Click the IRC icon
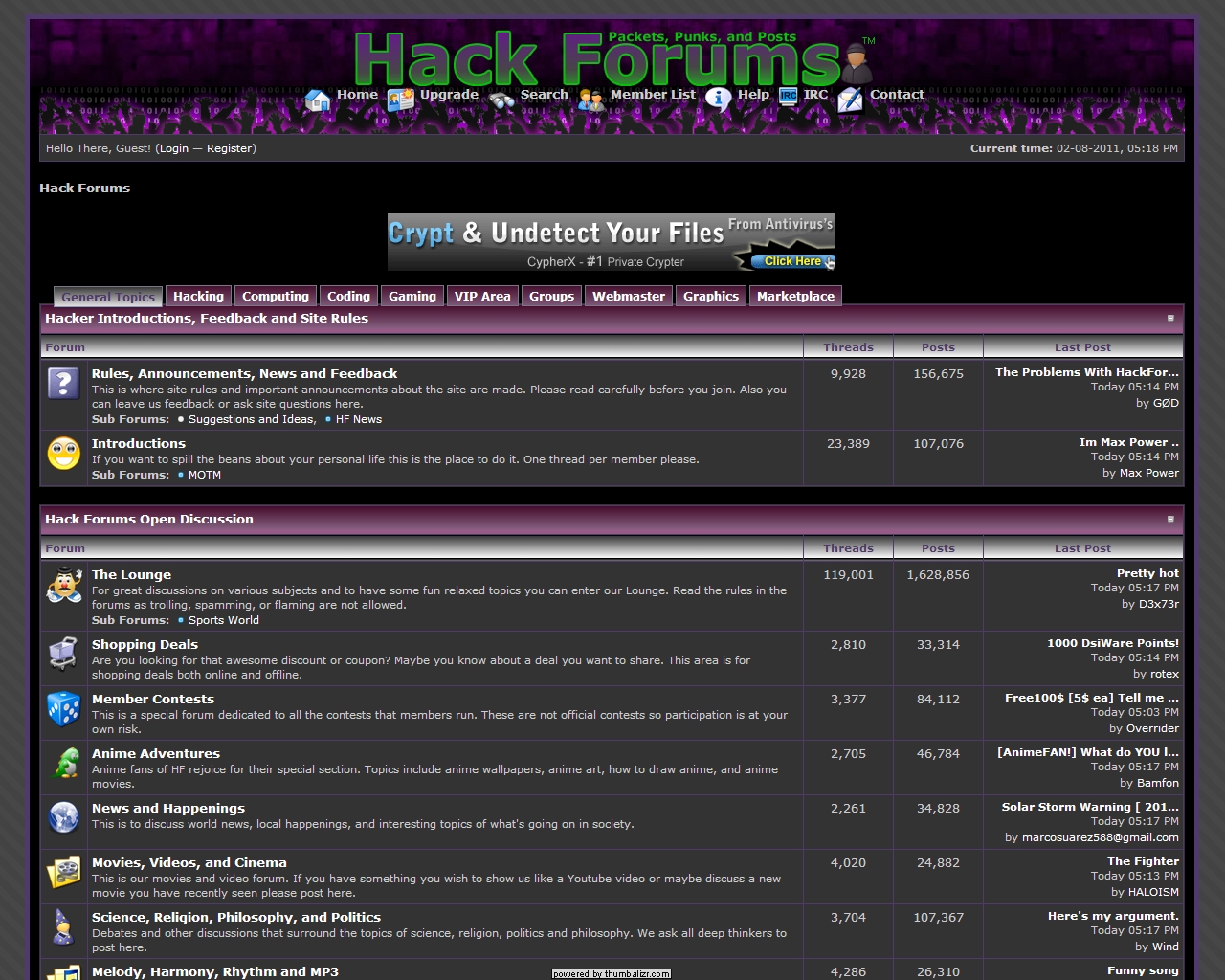This screenshot has height=980, width=1225. pos(789,96)
